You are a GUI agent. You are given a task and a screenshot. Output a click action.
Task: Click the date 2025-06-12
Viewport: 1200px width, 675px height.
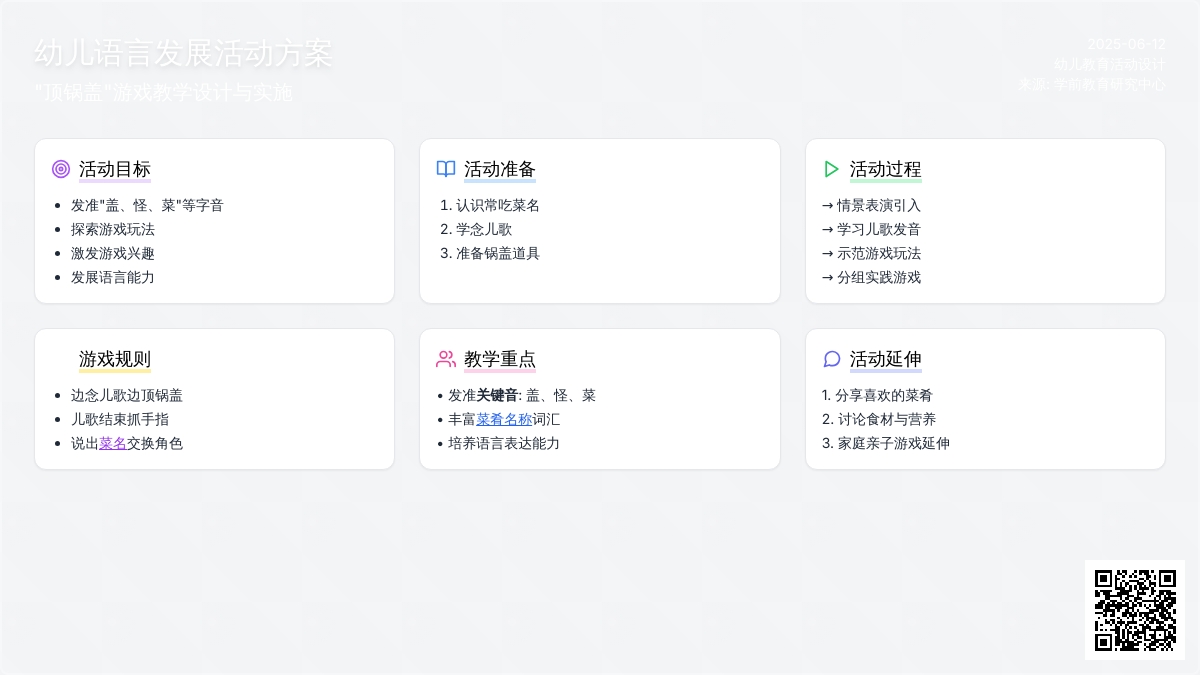[1127, 44]
